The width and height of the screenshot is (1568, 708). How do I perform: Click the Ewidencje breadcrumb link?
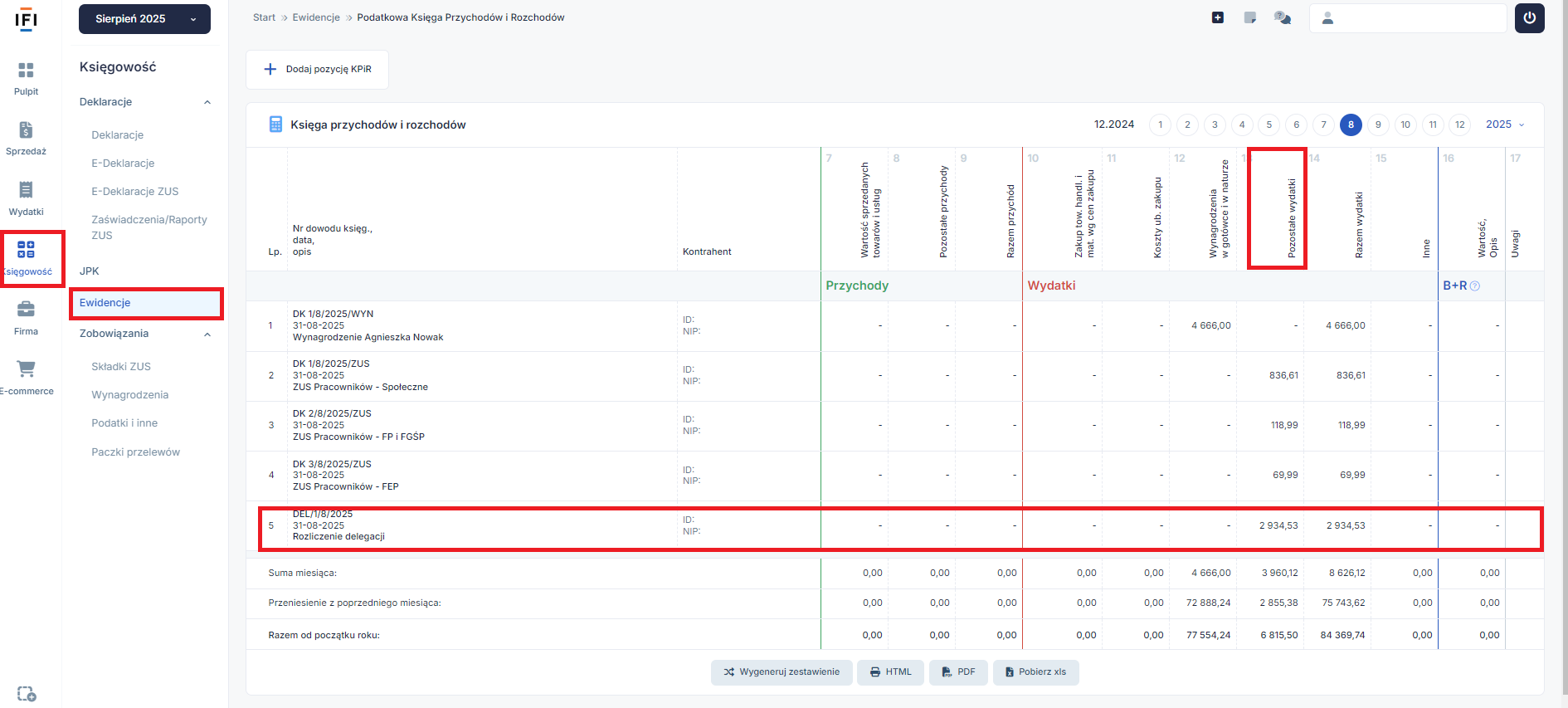[316, 17]
